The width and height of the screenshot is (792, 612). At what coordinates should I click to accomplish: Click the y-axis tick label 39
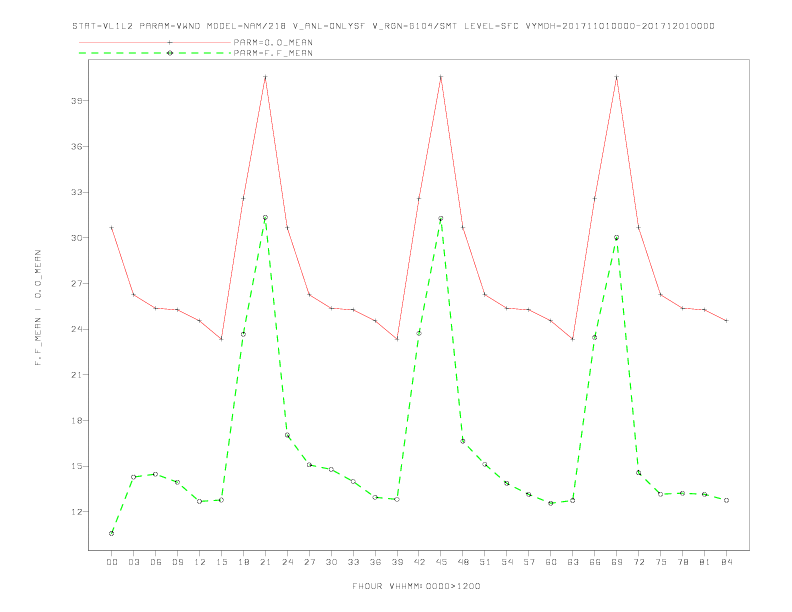click(x=77, y=100)
